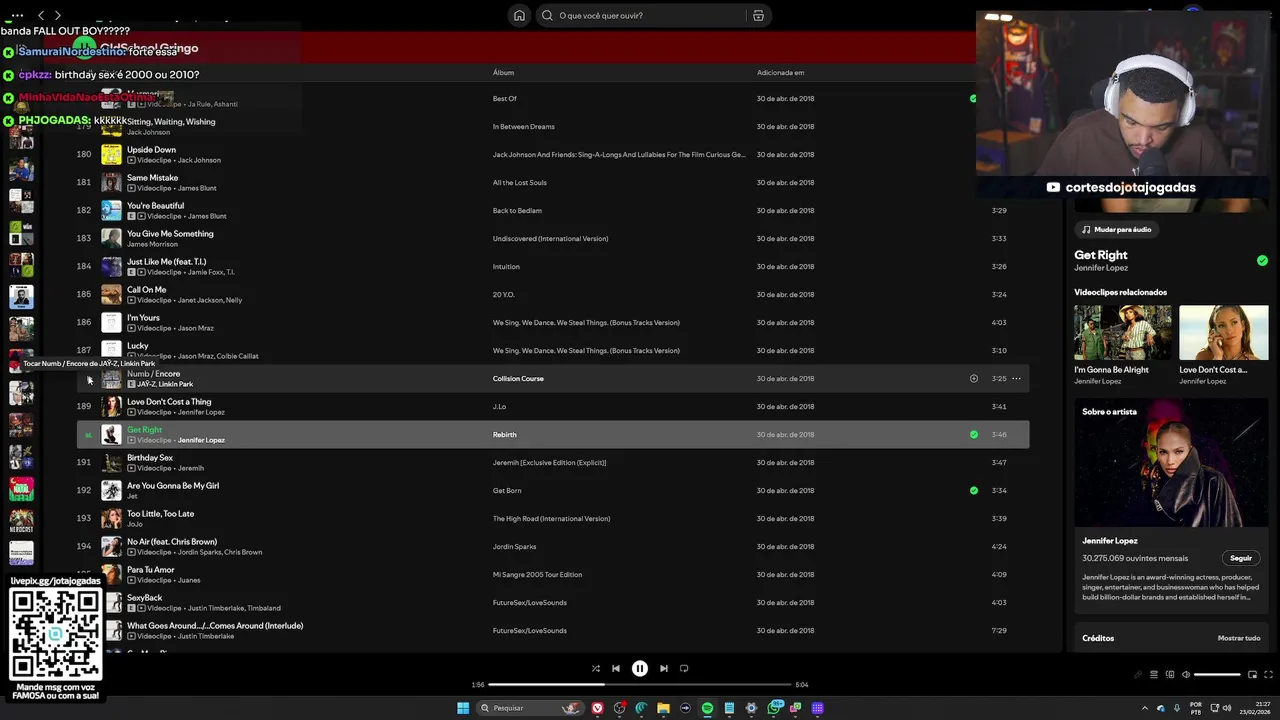Select the song 'Too Little, Too Late'

click(160, 514)
